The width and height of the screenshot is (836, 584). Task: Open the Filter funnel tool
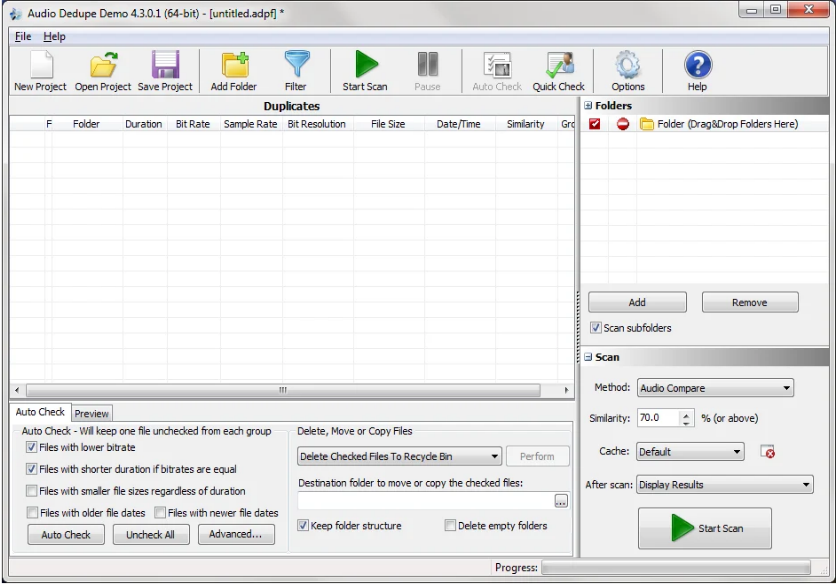coord(296,64)
